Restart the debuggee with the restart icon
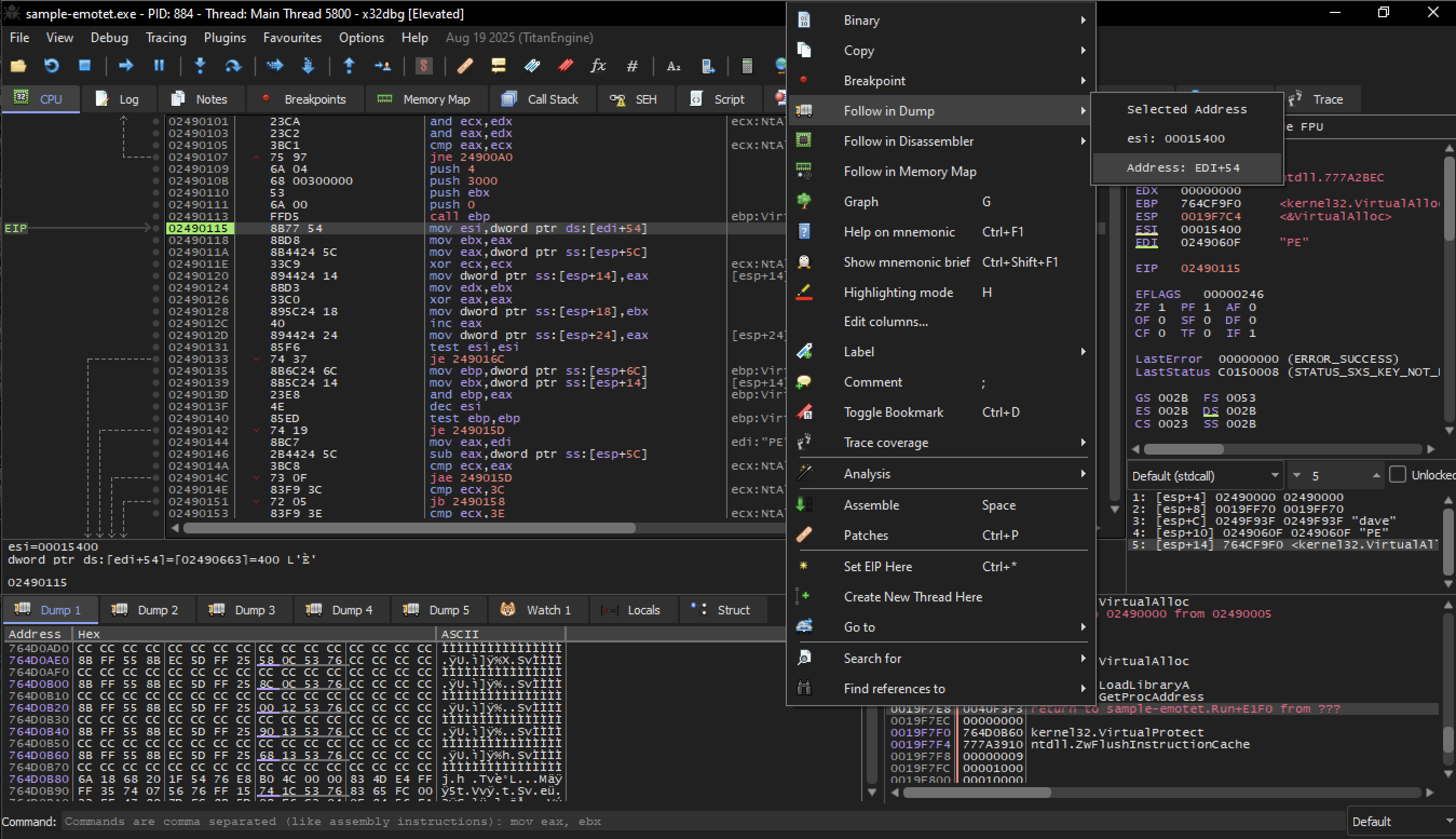Screen dimensions: 1456x839 tap(51, 66)
